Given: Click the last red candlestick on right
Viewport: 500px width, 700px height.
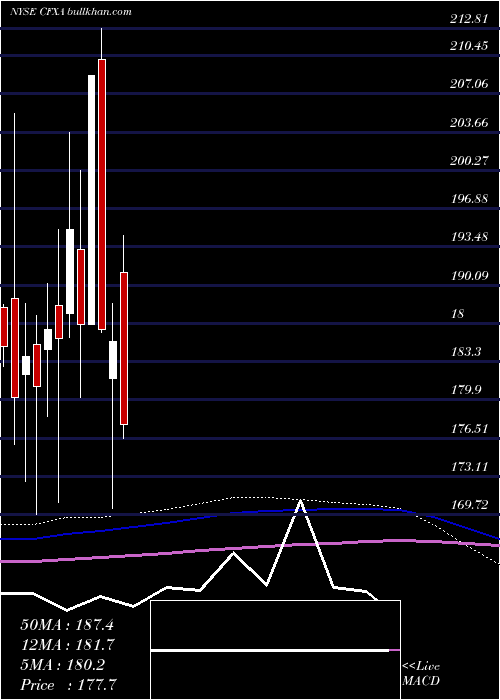Looking at the screenshot, I should (124, 348).
